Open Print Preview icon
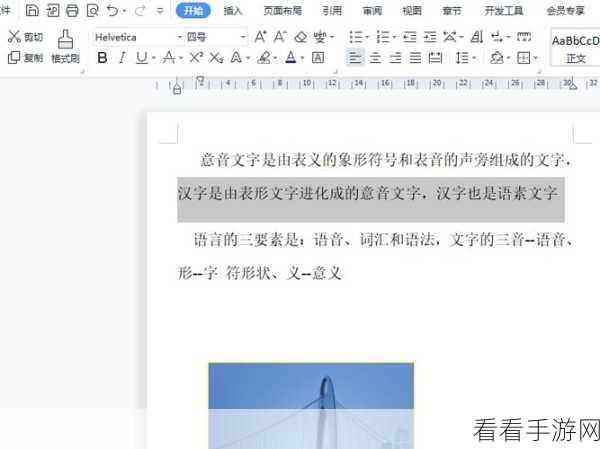This screenshot has width=600, height=449. coord(93,10)
